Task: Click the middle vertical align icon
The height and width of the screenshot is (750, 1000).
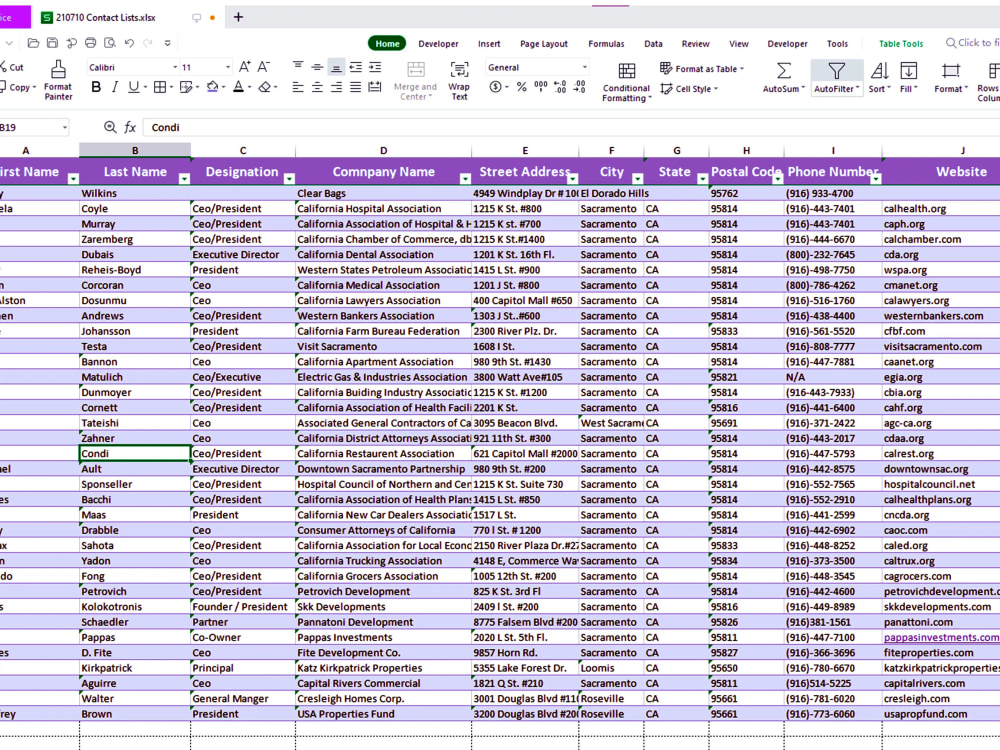Action: tap(317, 66)
